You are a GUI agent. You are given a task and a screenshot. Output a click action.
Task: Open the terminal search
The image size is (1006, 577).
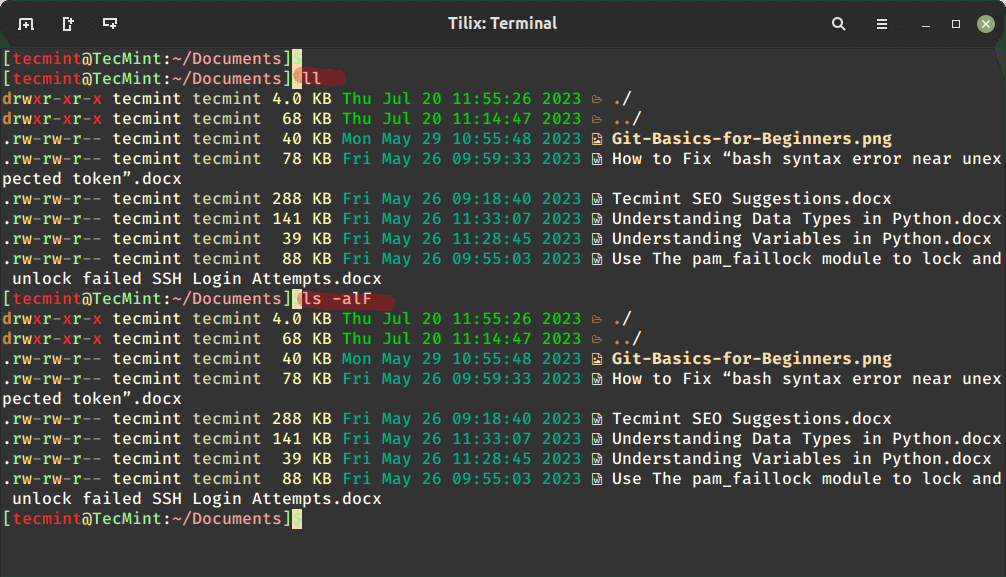point(838,23)
